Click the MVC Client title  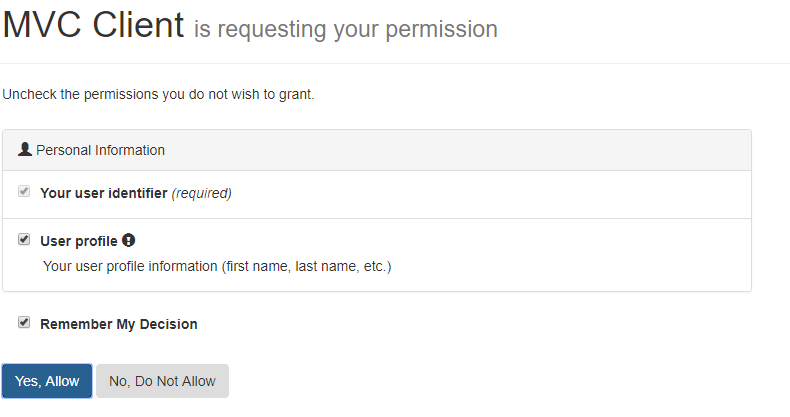point(93,24)
